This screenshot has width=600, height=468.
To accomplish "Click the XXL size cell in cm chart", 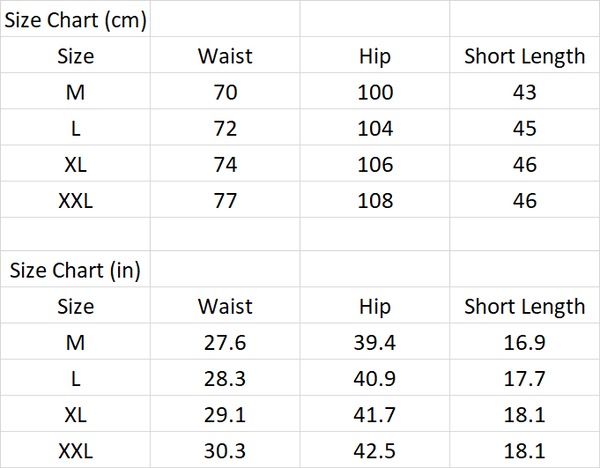I will [x=75, y=199].
